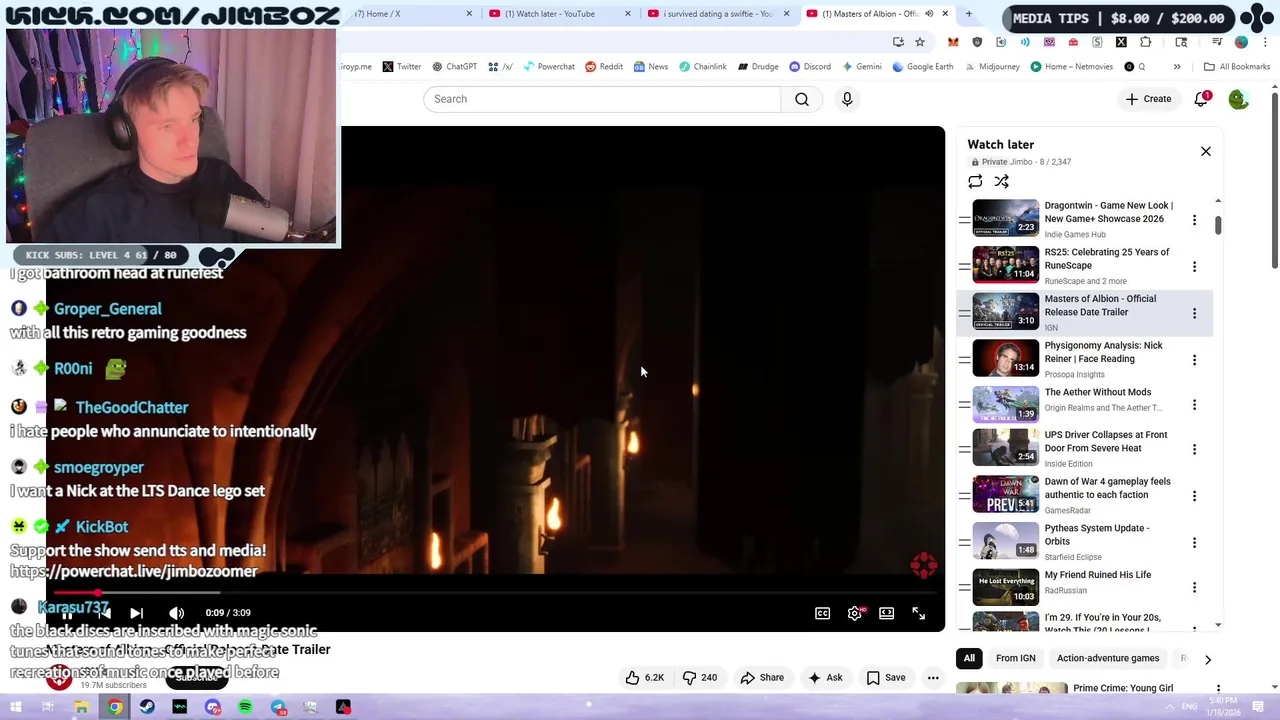Open a new browser tab

point(968,14)
